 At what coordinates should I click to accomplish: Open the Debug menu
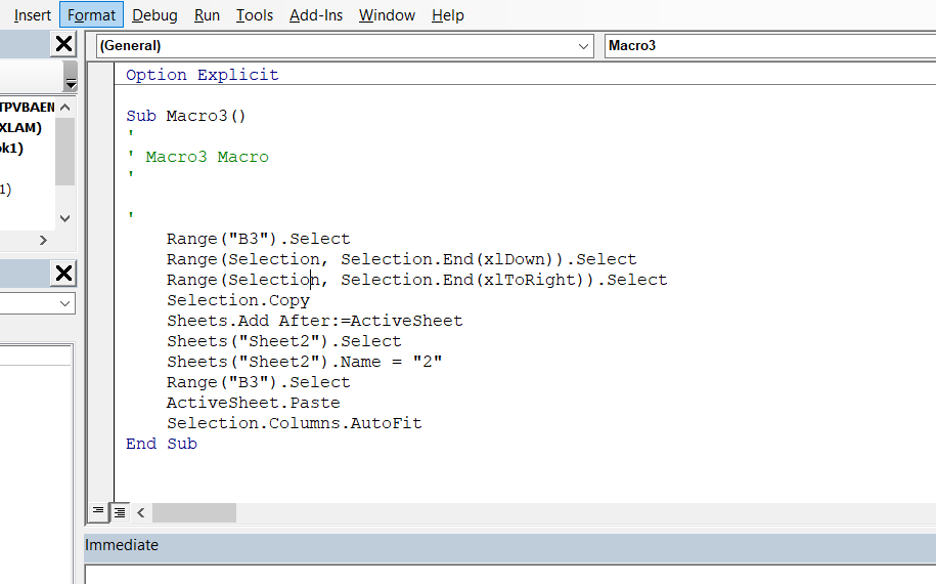click(x=154, y=15)
